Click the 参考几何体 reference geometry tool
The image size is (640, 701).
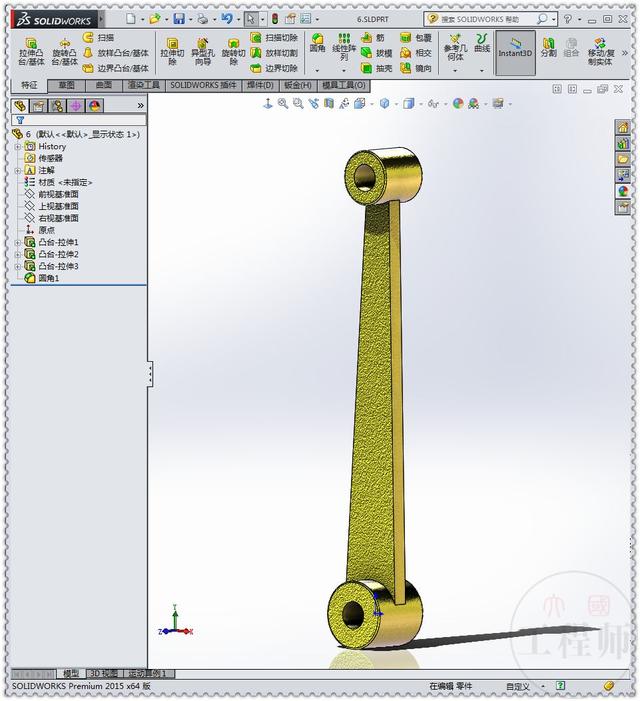[455, 47]
